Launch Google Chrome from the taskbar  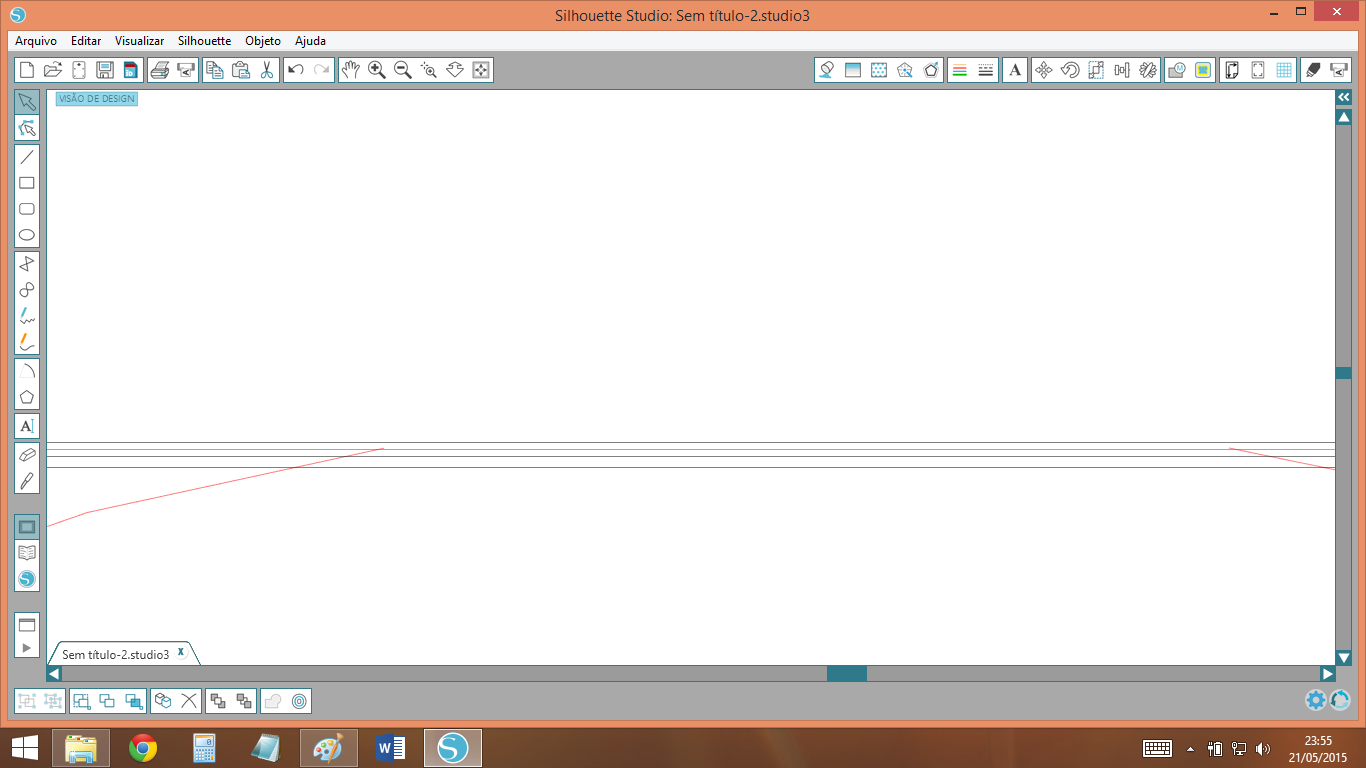click(143, 748)
